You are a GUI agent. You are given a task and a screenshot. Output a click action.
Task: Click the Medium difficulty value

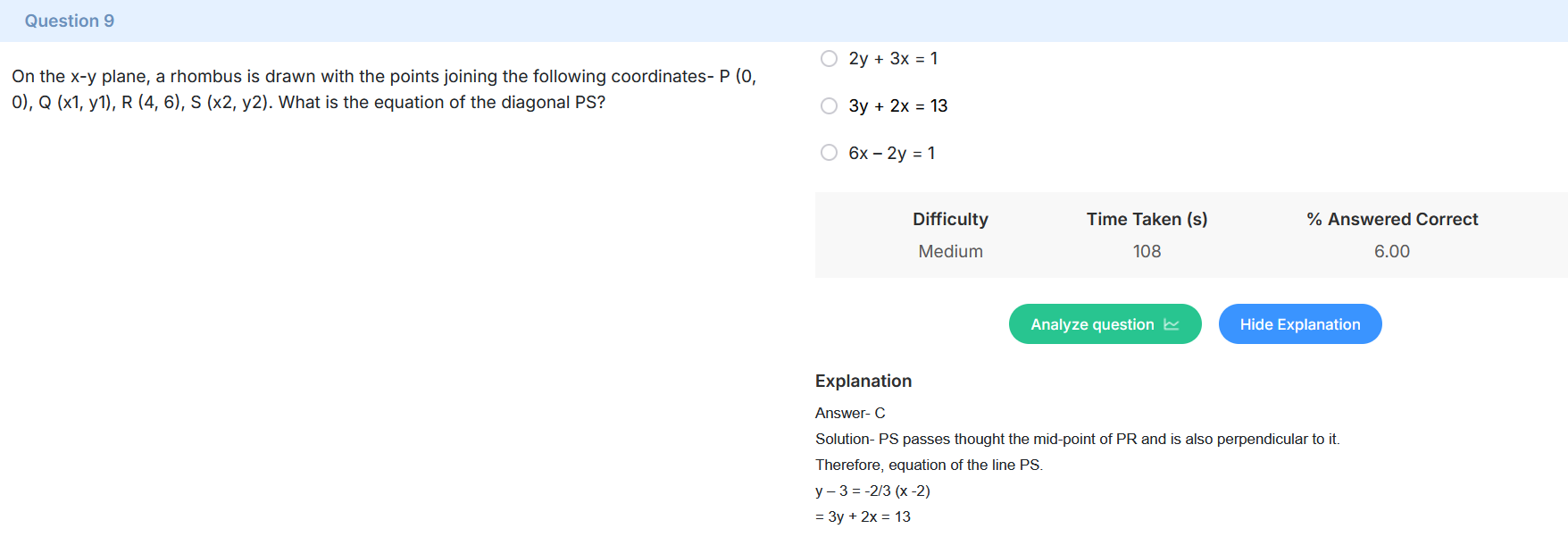[x=950, y=251]
